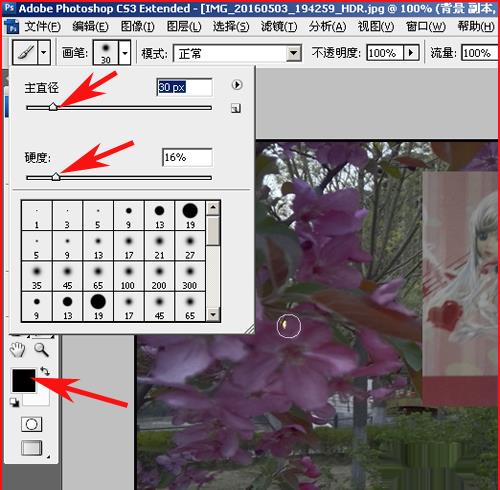Open the 图像(I) menu

pos(138,26)
